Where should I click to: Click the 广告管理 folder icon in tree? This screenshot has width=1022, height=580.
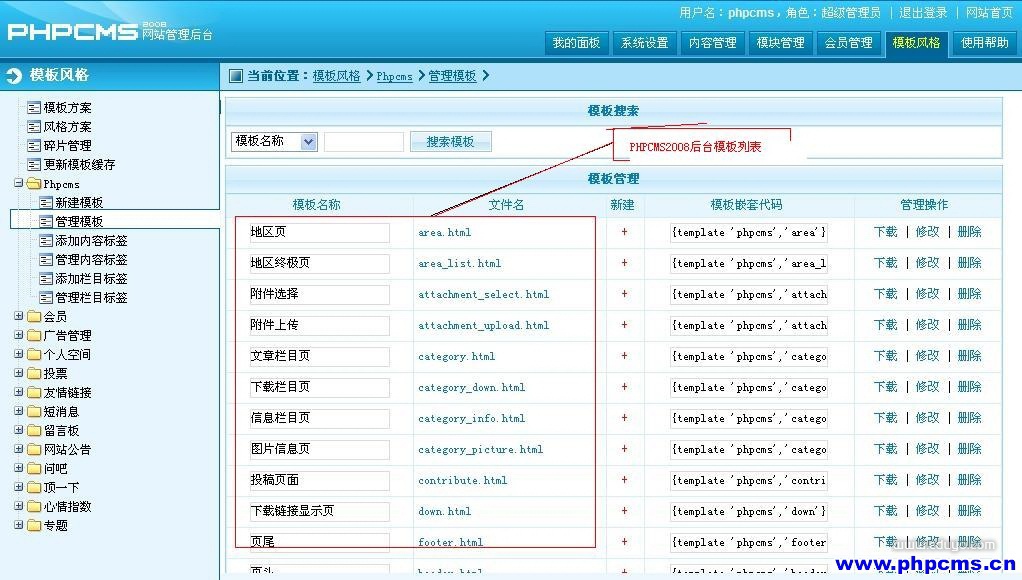(34, 336)
